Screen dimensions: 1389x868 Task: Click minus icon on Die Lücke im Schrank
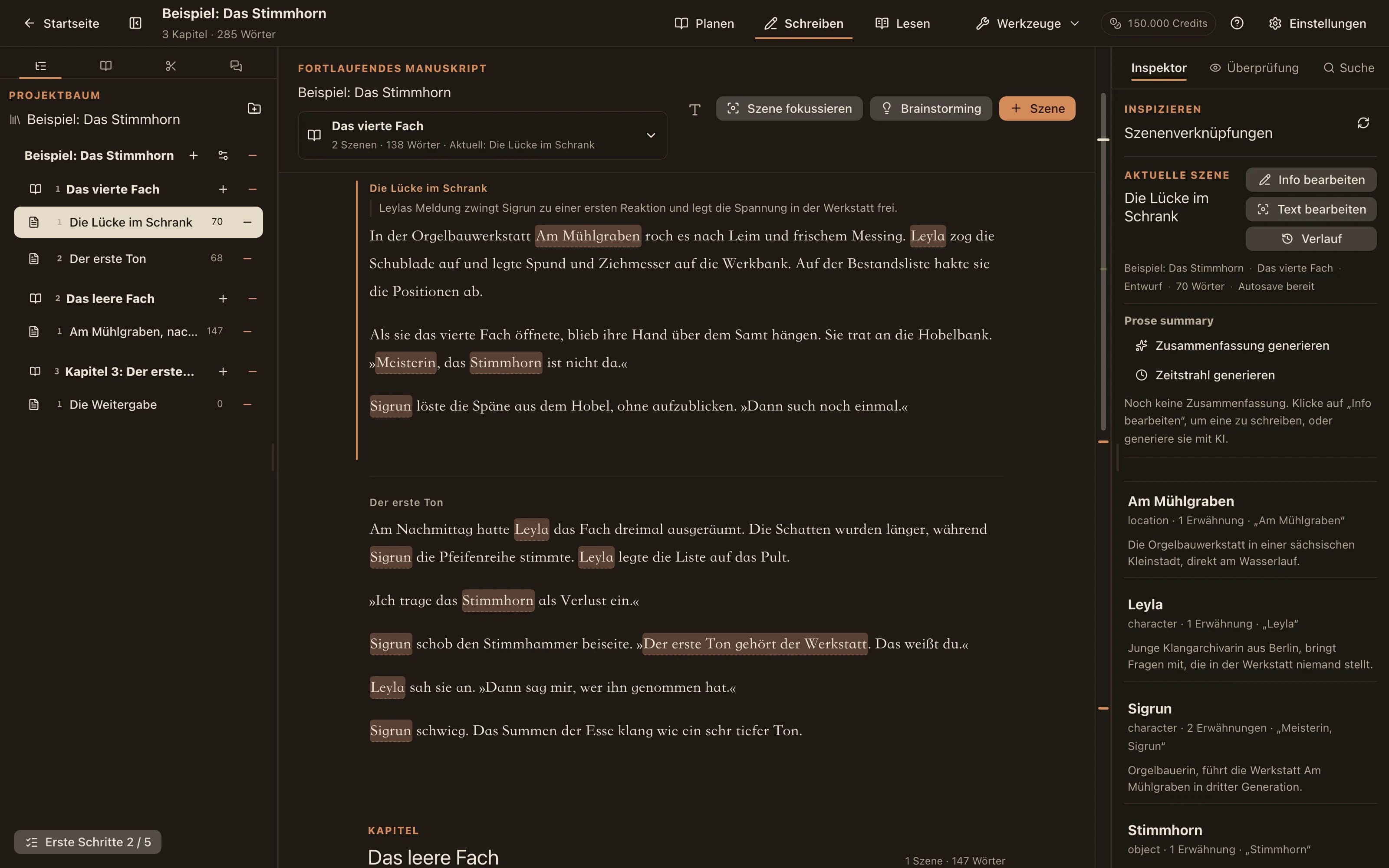247,222
